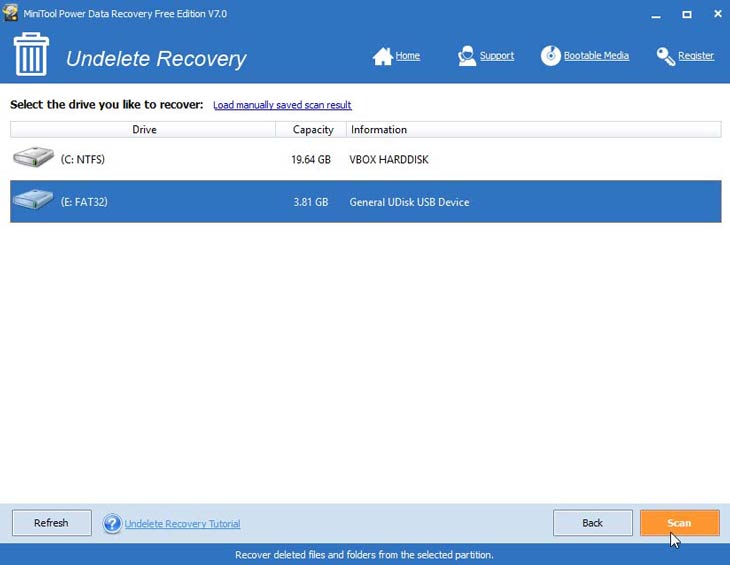Click the Support person icon
The width and height of the screenshot is (730, 565).
point(466,56)
